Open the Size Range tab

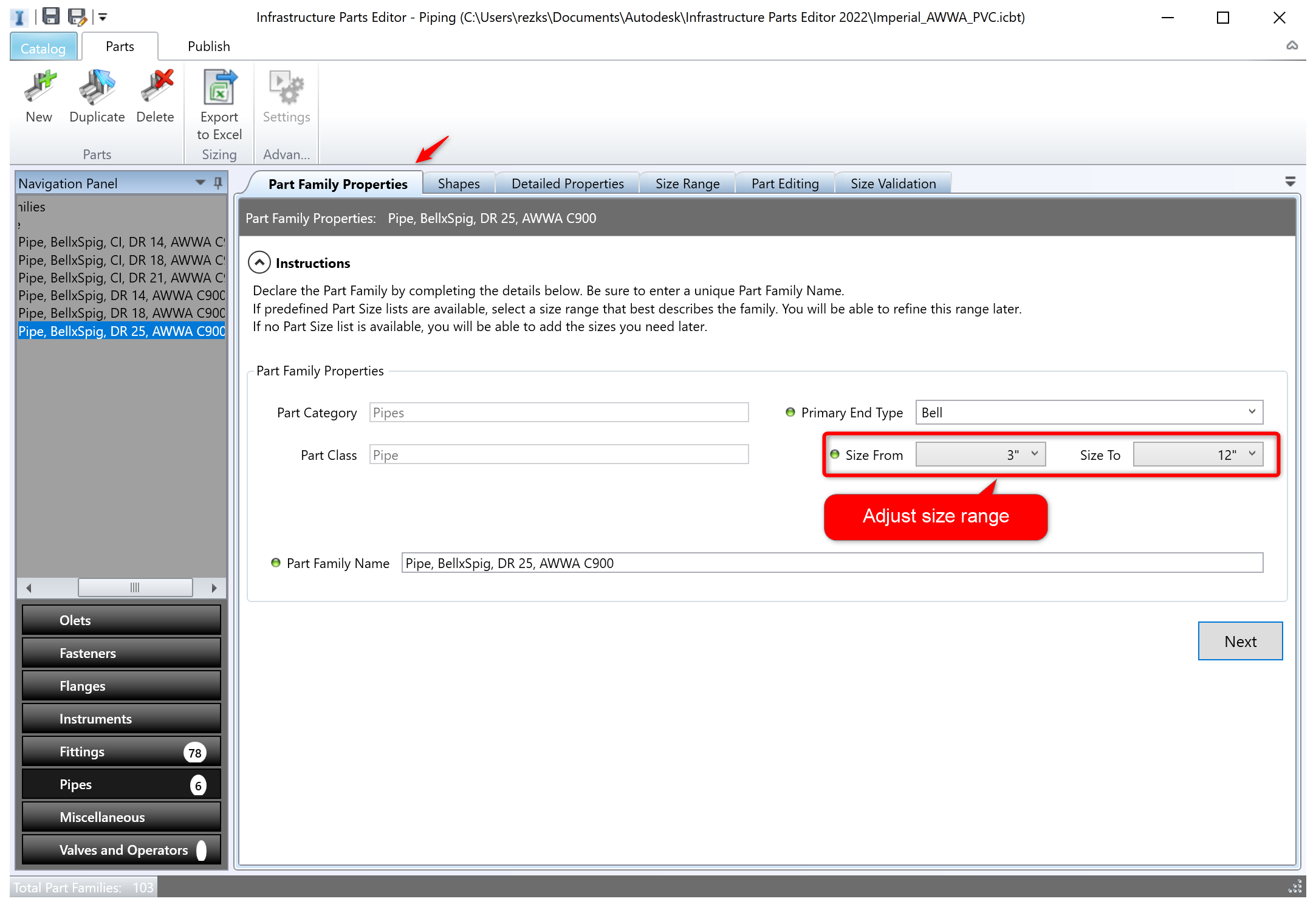(687, 183)
